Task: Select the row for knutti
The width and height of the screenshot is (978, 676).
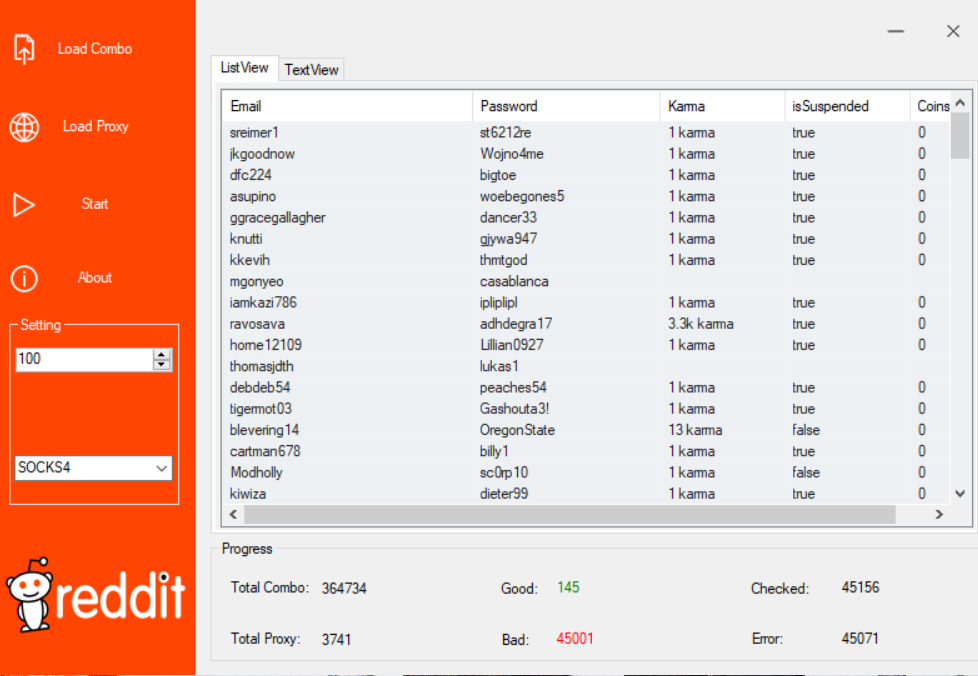Action: click(586, 239)
